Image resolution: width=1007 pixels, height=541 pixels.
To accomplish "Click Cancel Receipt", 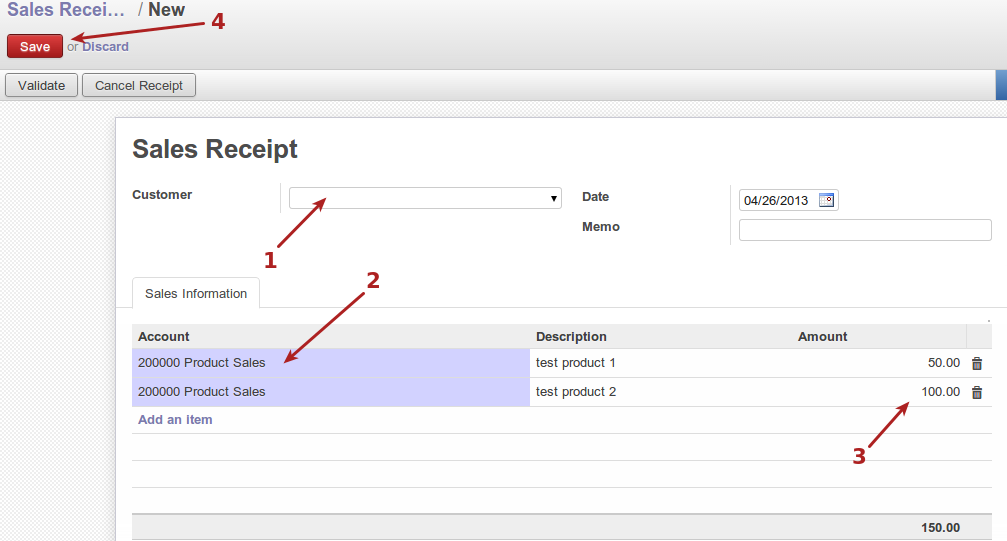I will [139, 85].
